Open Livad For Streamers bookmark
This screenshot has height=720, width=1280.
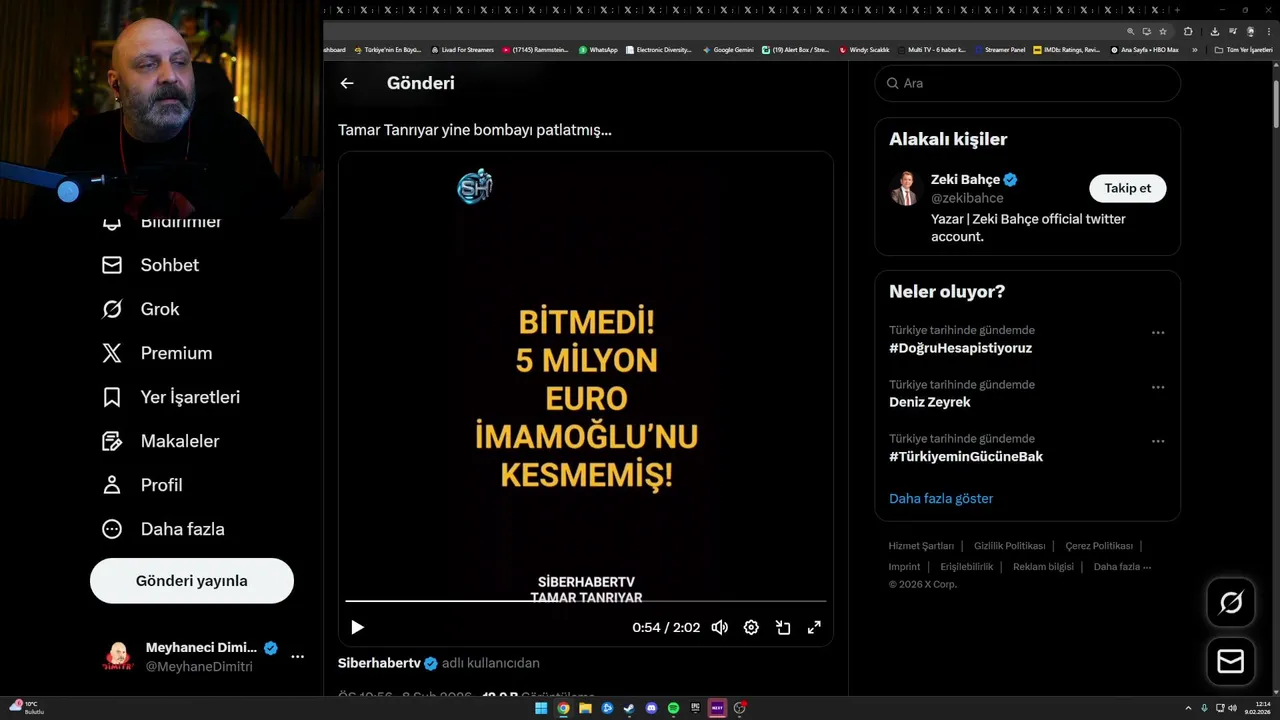(463, 49)
